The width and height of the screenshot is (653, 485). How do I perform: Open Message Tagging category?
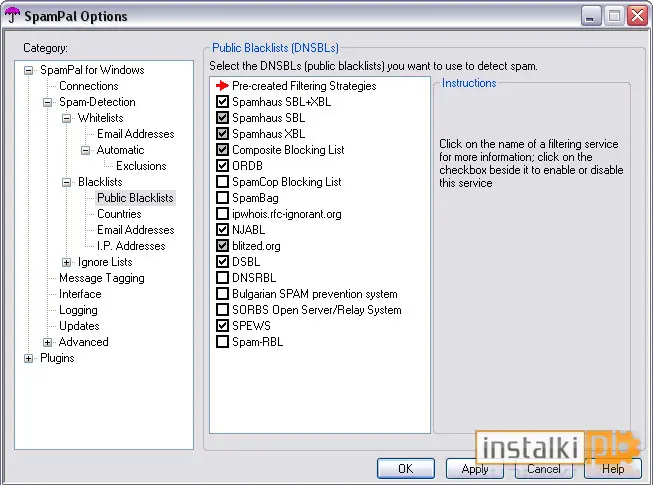[102, 278]
